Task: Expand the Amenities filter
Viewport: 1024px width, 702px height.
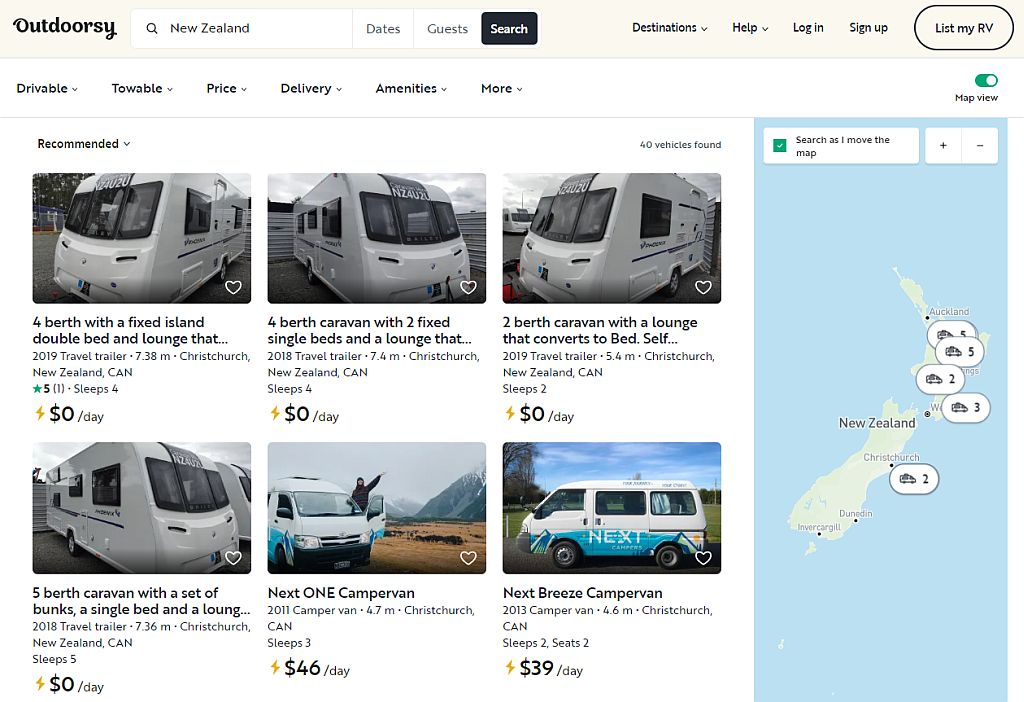Action: tap(410, 88)
